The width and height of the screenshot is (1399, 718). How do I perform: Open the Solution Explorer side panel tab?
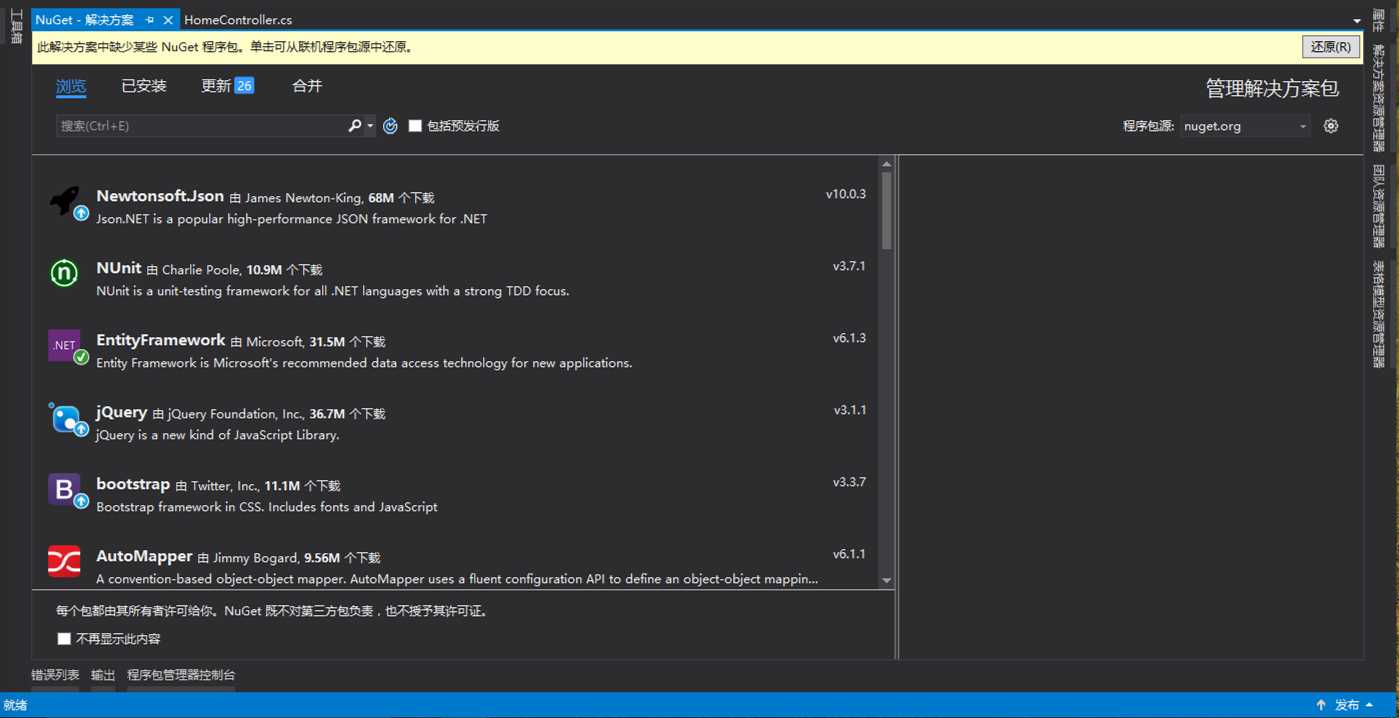[x=1379, y=98]
